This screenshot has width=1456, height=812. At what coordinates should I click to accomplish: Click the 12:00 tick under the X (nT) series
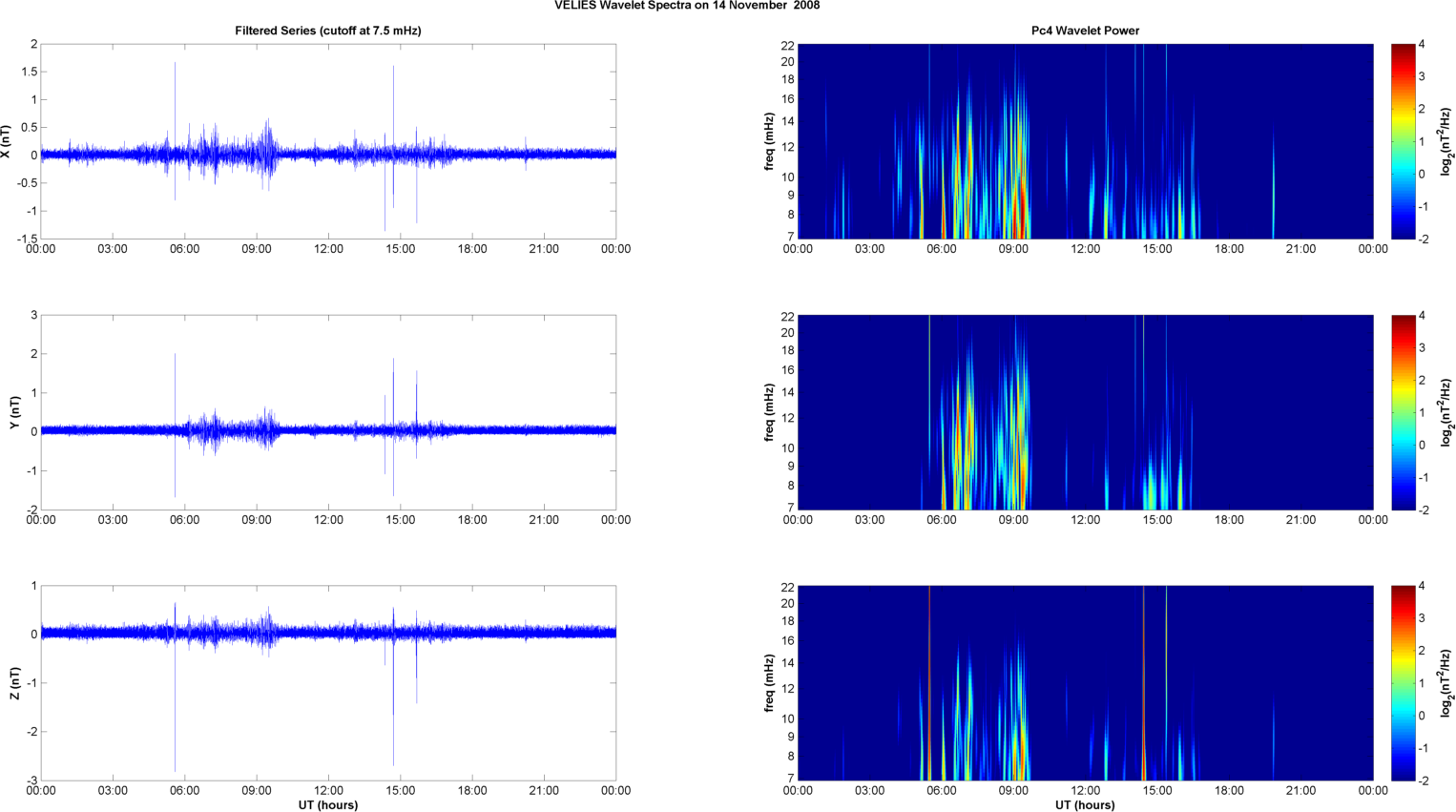coord(328,249)
